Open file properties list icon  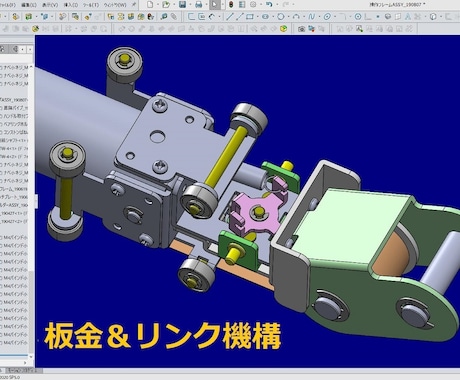click(x=242, y=5)
